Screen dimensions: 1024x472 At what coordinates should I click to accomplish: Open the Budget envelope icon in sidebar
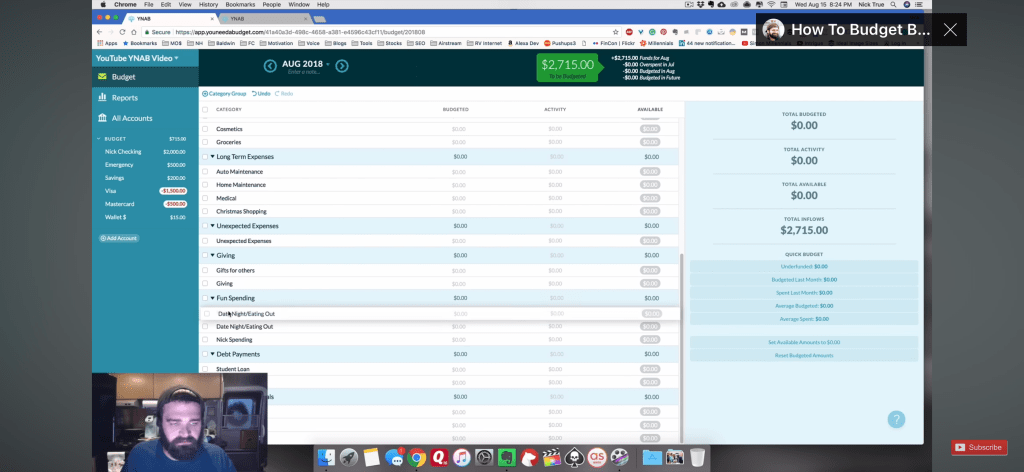point(102,76)
